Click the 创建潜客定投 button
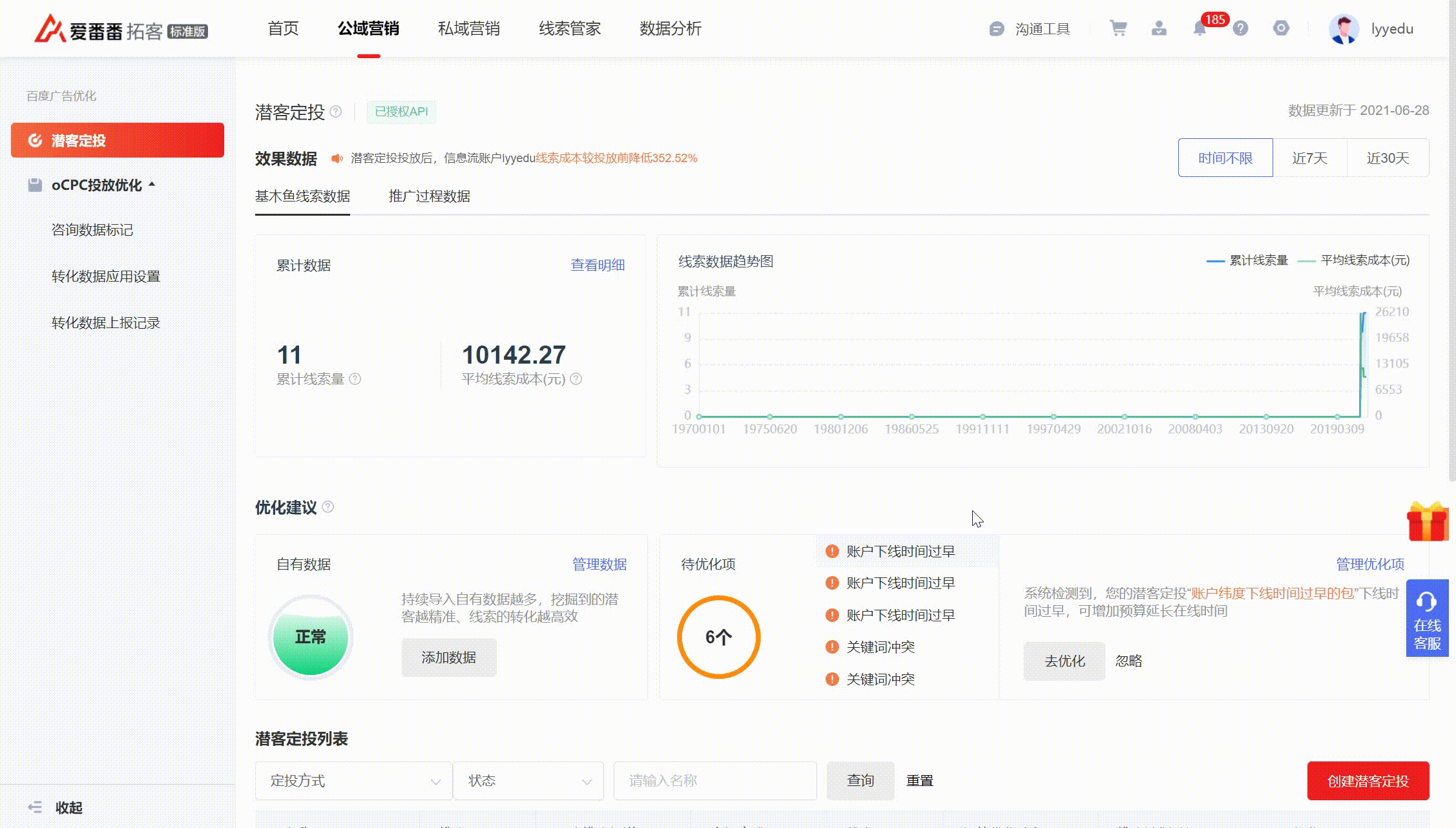The height and width of the screenshot is (828, 1456). click(x=1368, y=781)
